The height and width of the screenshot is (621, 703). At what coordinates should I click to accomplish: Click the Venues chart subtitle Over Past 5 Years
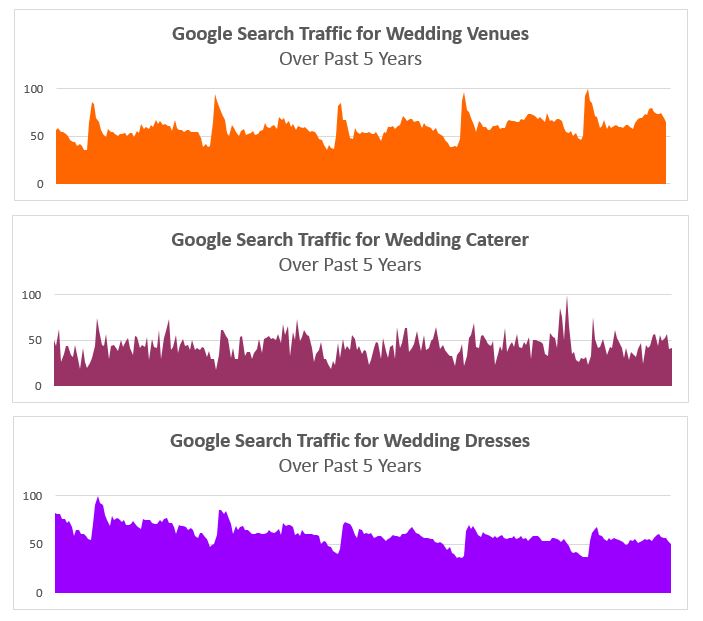point(350,59)
